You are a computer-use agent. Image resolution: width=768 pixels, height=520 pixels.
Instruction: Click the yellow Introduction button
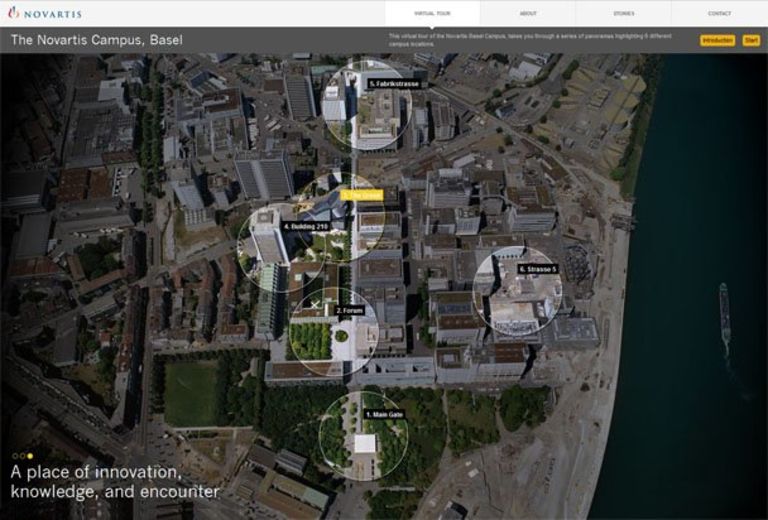717,41
